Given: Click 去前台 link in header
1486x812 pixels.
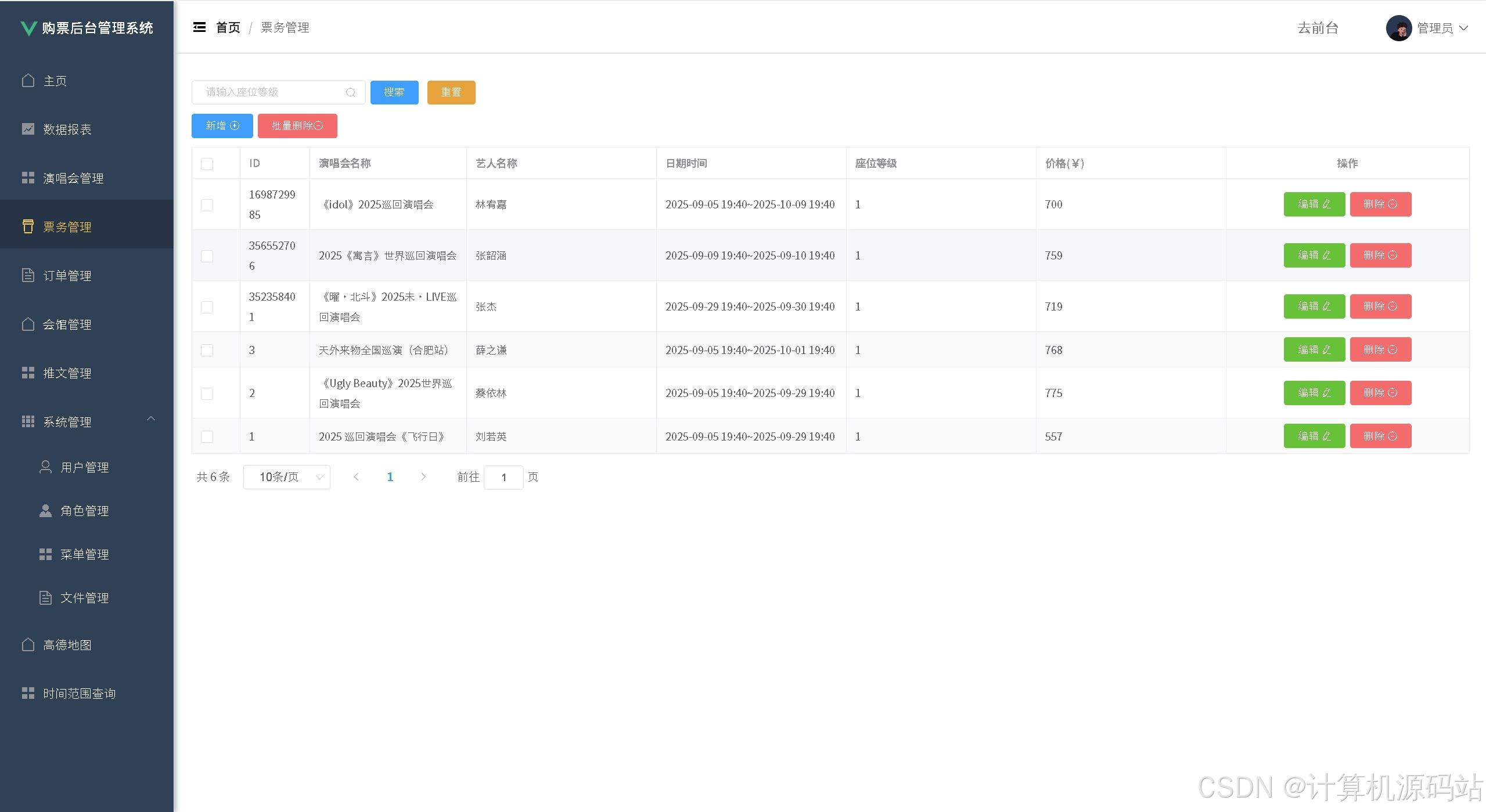Looking at the screenshot, I should point(1318,28).
